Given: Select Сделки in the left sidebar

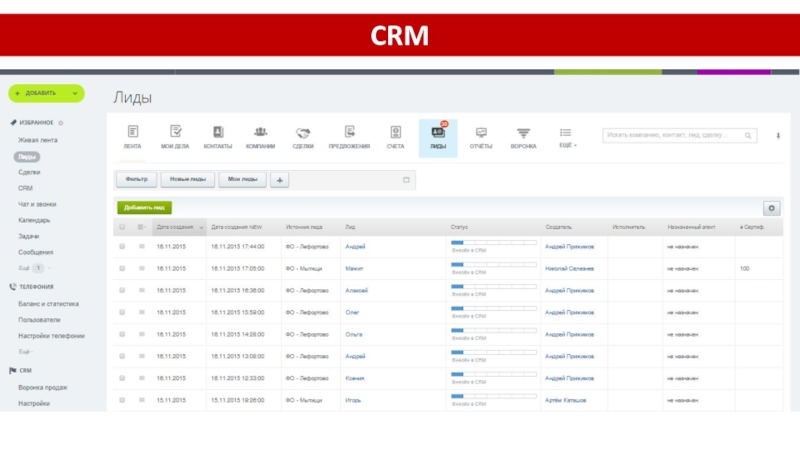Looking at the screenshot, I should (29, 172).
